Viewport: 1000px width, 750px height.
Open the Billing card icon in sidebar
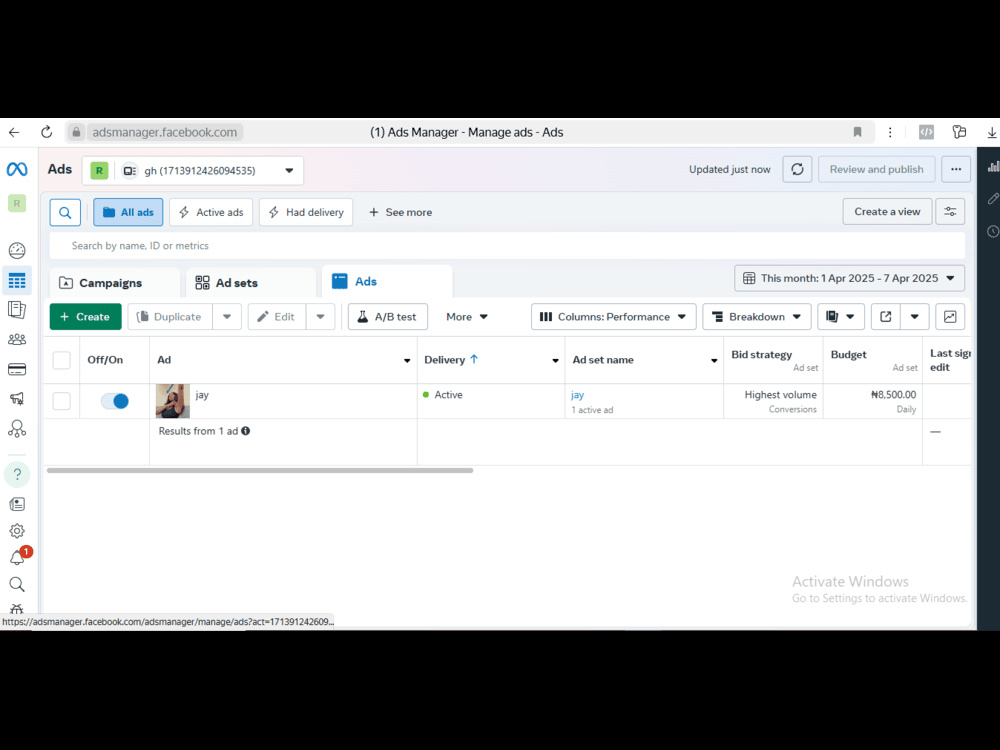[x=17, y=369]
